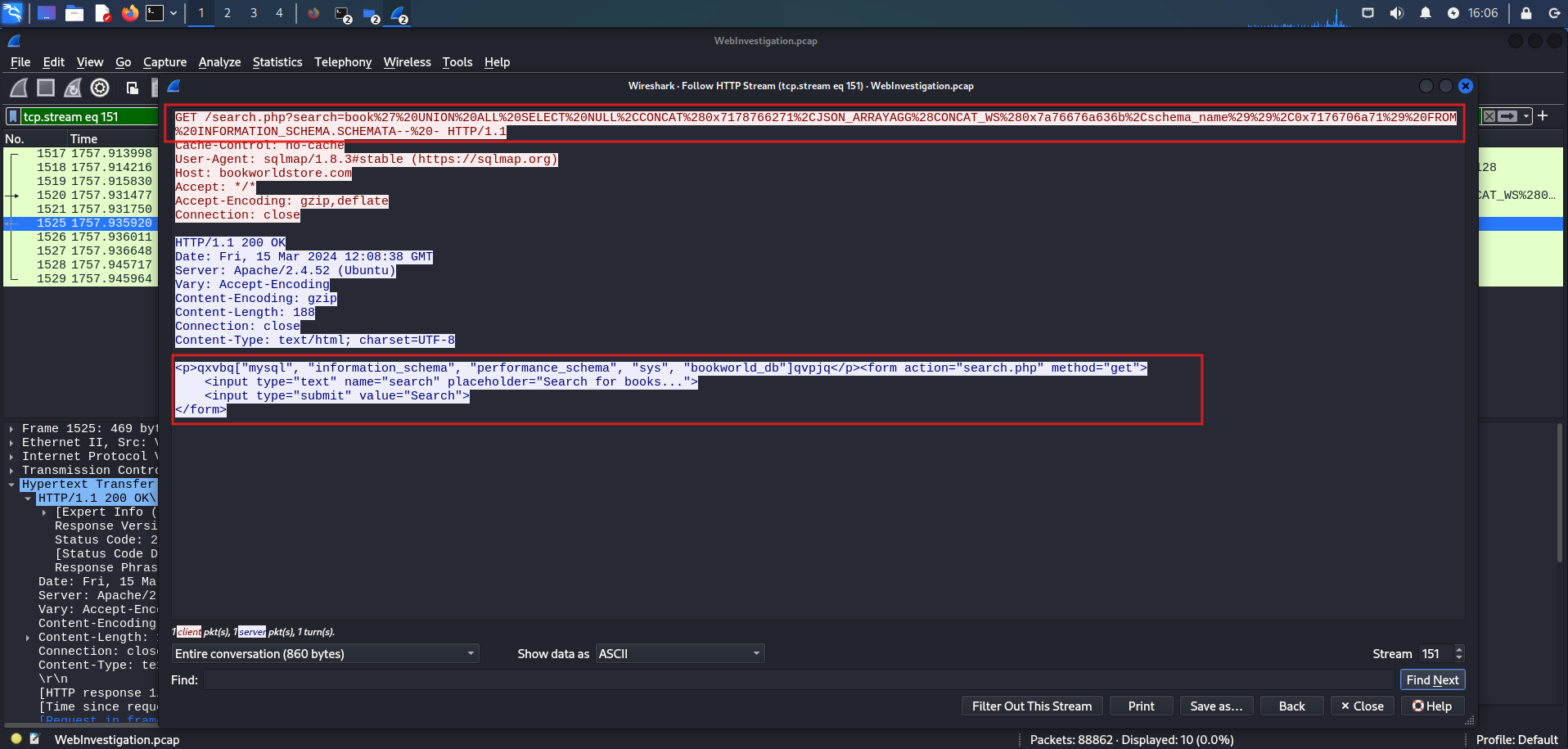
Task: Click the Find text input field
Action: [x=799, y=679]
